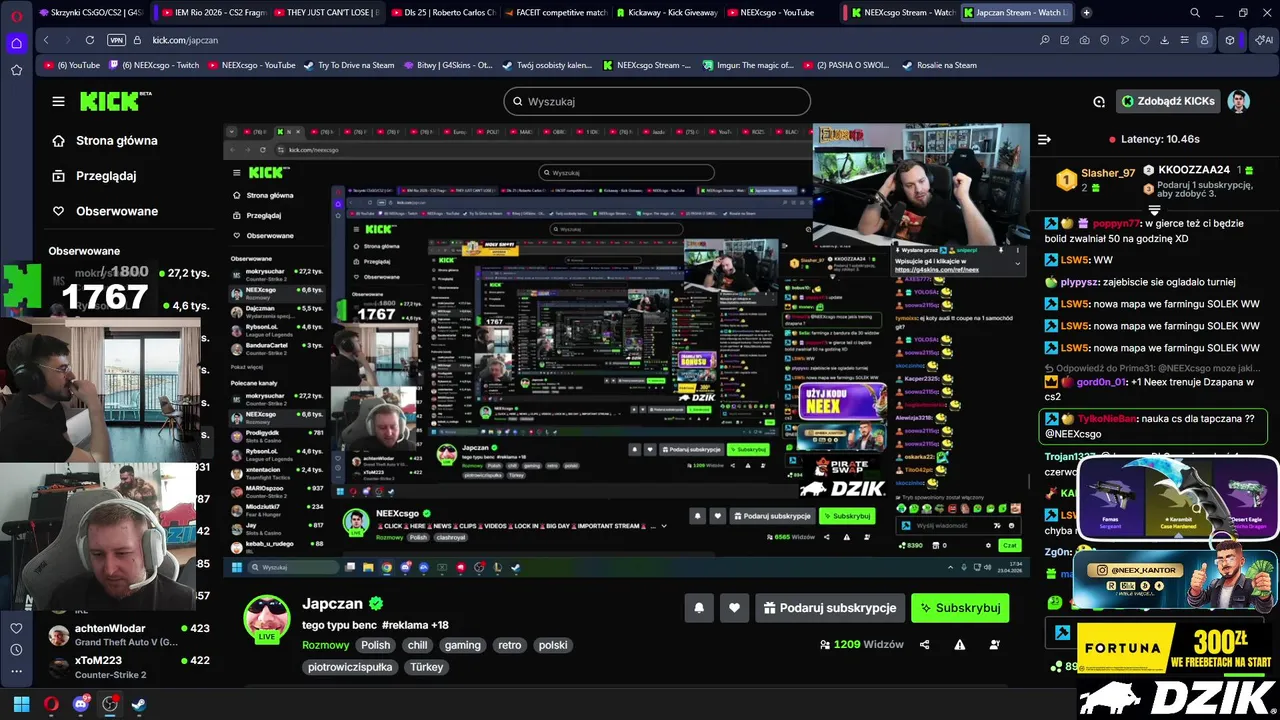Toggle stream notifications bell
This screenshot has width=1280, height=720.
pos(699,608)
